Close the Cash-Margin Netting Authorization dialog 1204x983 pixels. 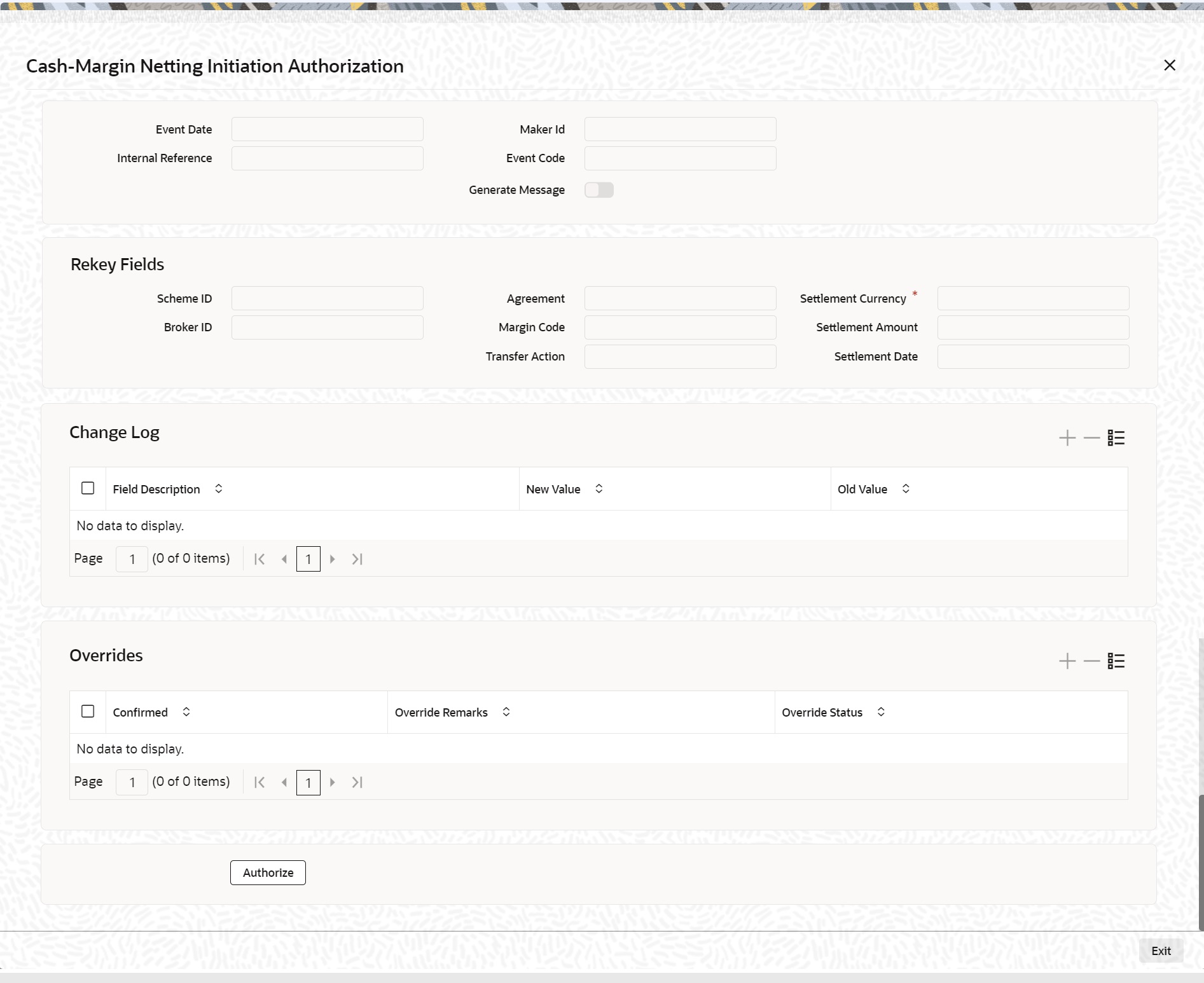pyautogui.click(x=1170, y=65)
